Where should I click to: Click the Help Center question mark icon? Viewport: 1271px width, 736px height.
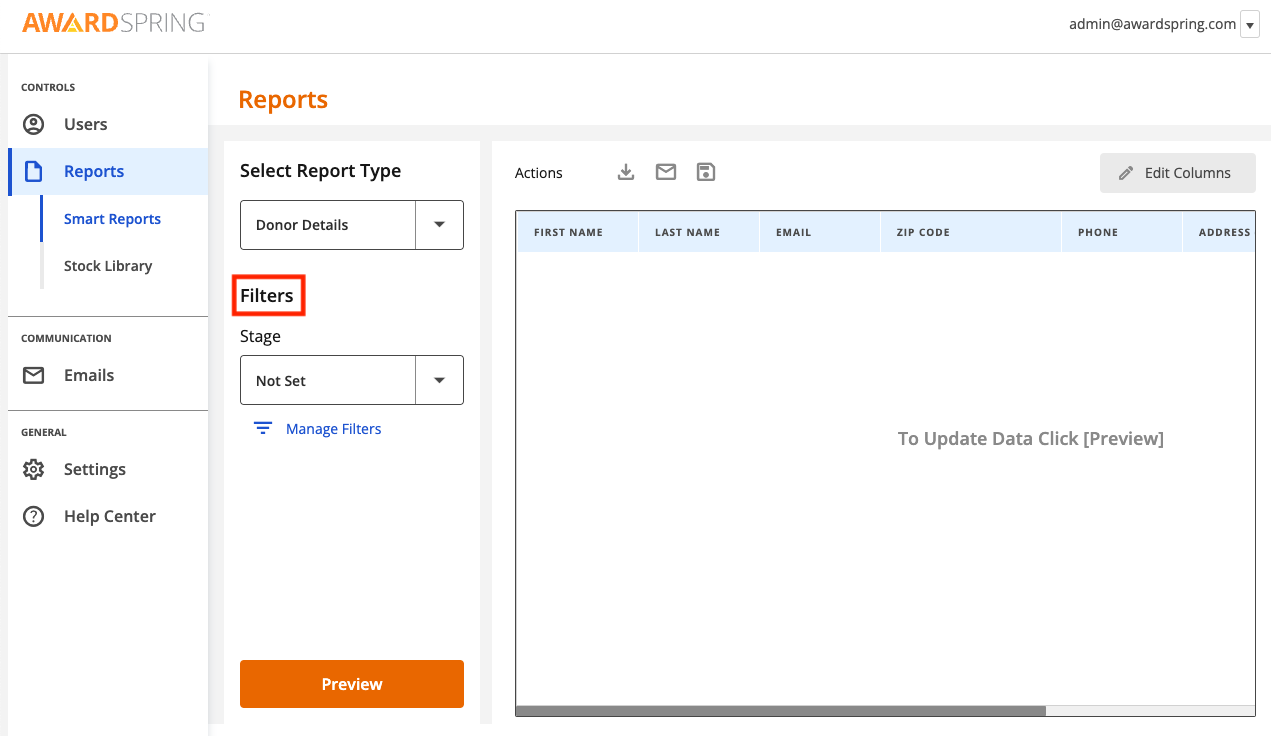33,516
